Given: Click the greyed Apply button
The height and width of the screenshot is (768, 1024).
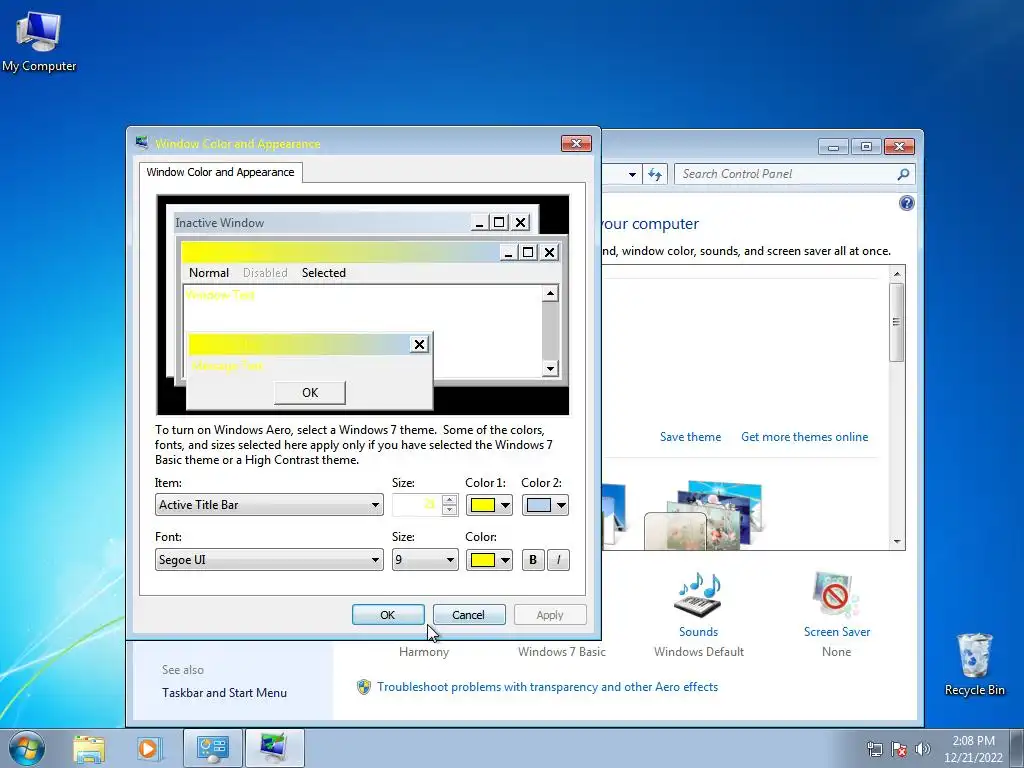Looking at the screenshot, I should click(x=550, y=615).
